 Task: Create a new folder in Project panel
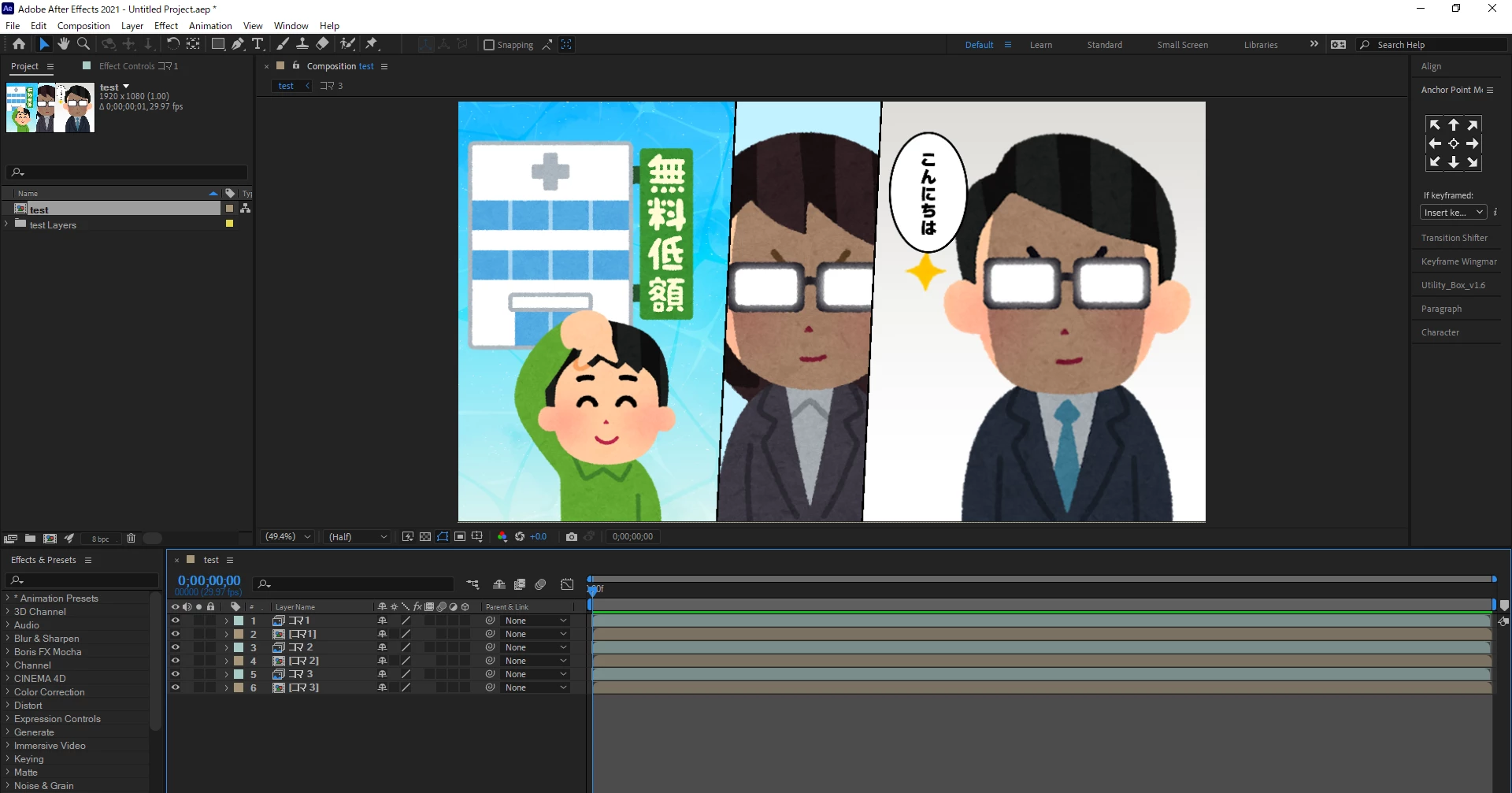[x=30, y=539]
